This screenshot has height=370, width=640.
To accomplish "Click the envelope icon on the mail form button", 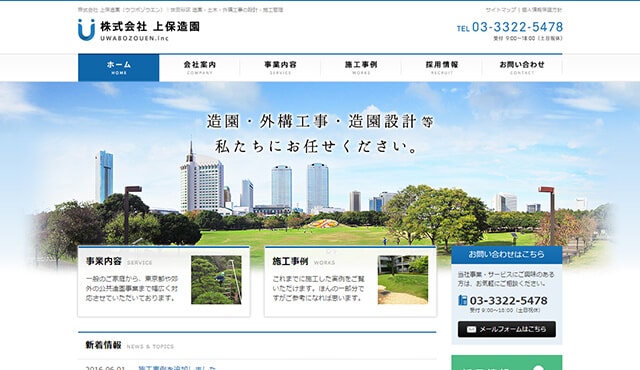I will coord(471,329).
